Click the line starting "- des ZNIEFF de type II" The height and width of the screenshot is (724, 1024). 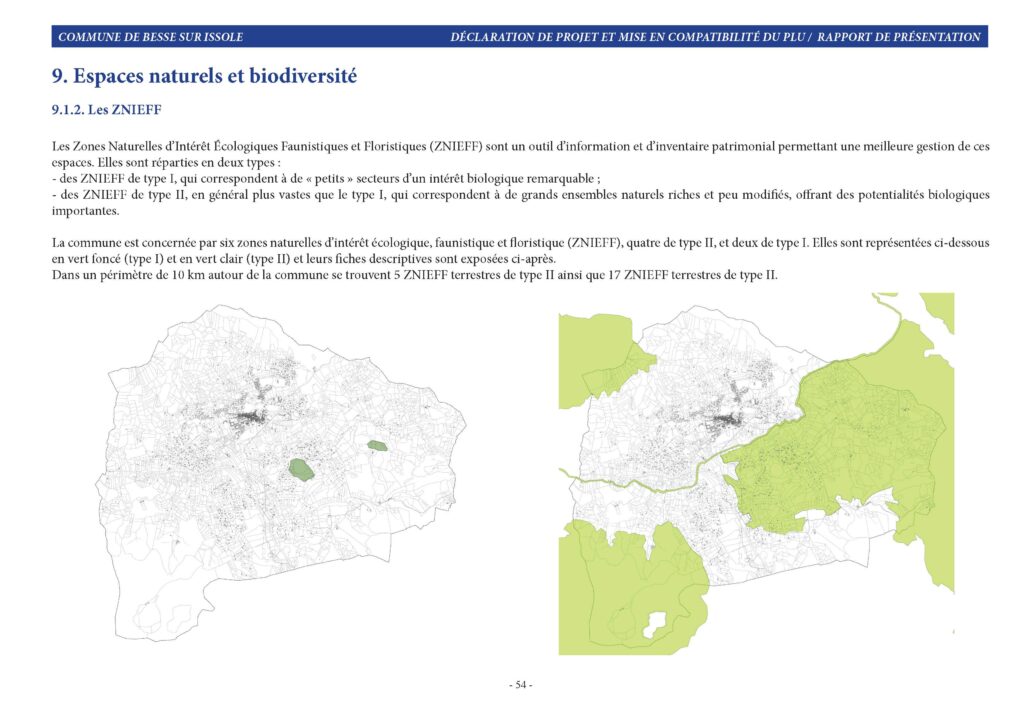(x=520, y=195)
